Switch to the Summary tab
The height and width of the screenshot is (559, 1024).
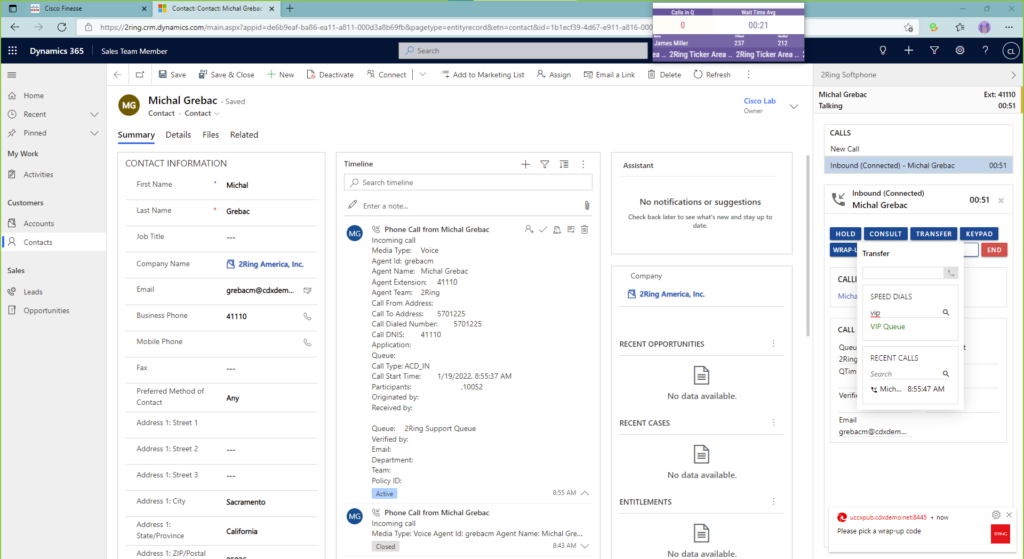coord(136,135)
